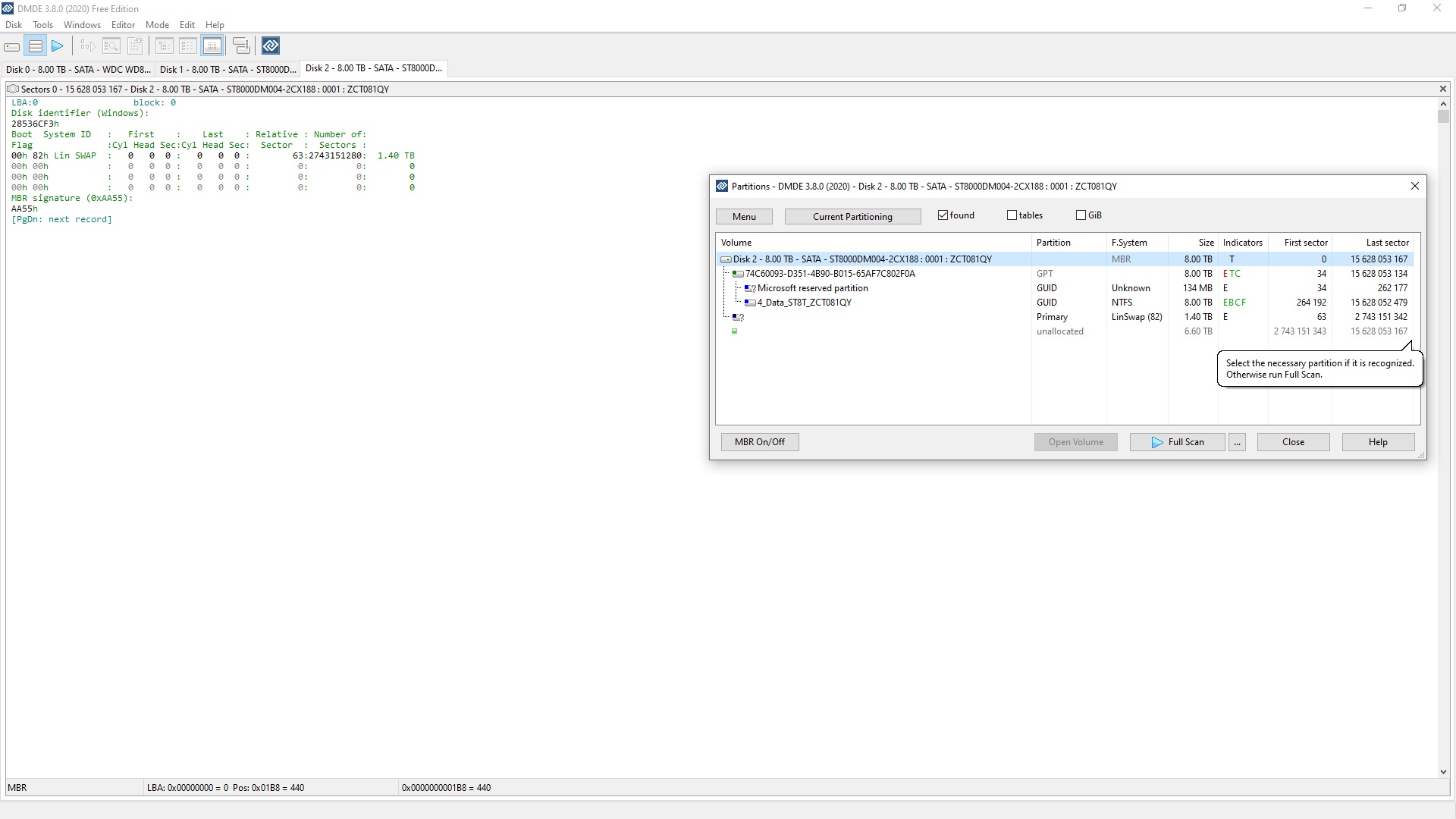Open the Mode menu

[x=157, y=25]
